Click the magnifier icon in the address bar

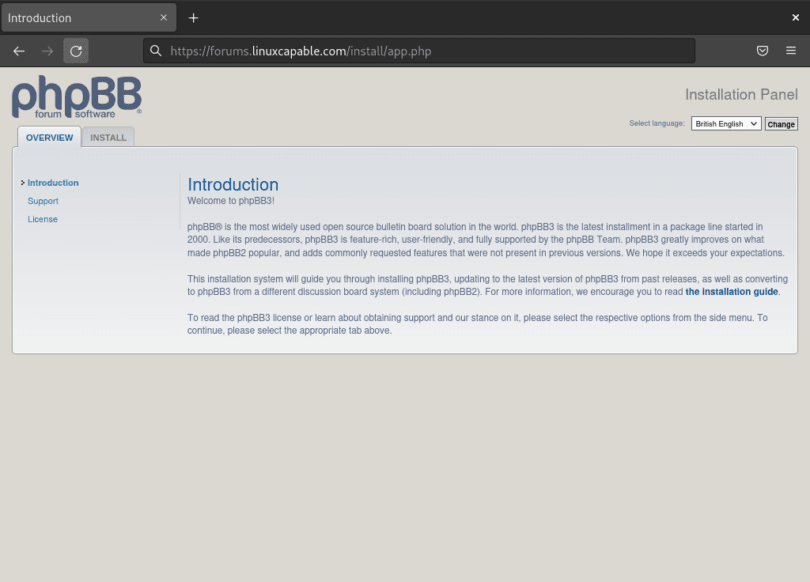(155, 50)
